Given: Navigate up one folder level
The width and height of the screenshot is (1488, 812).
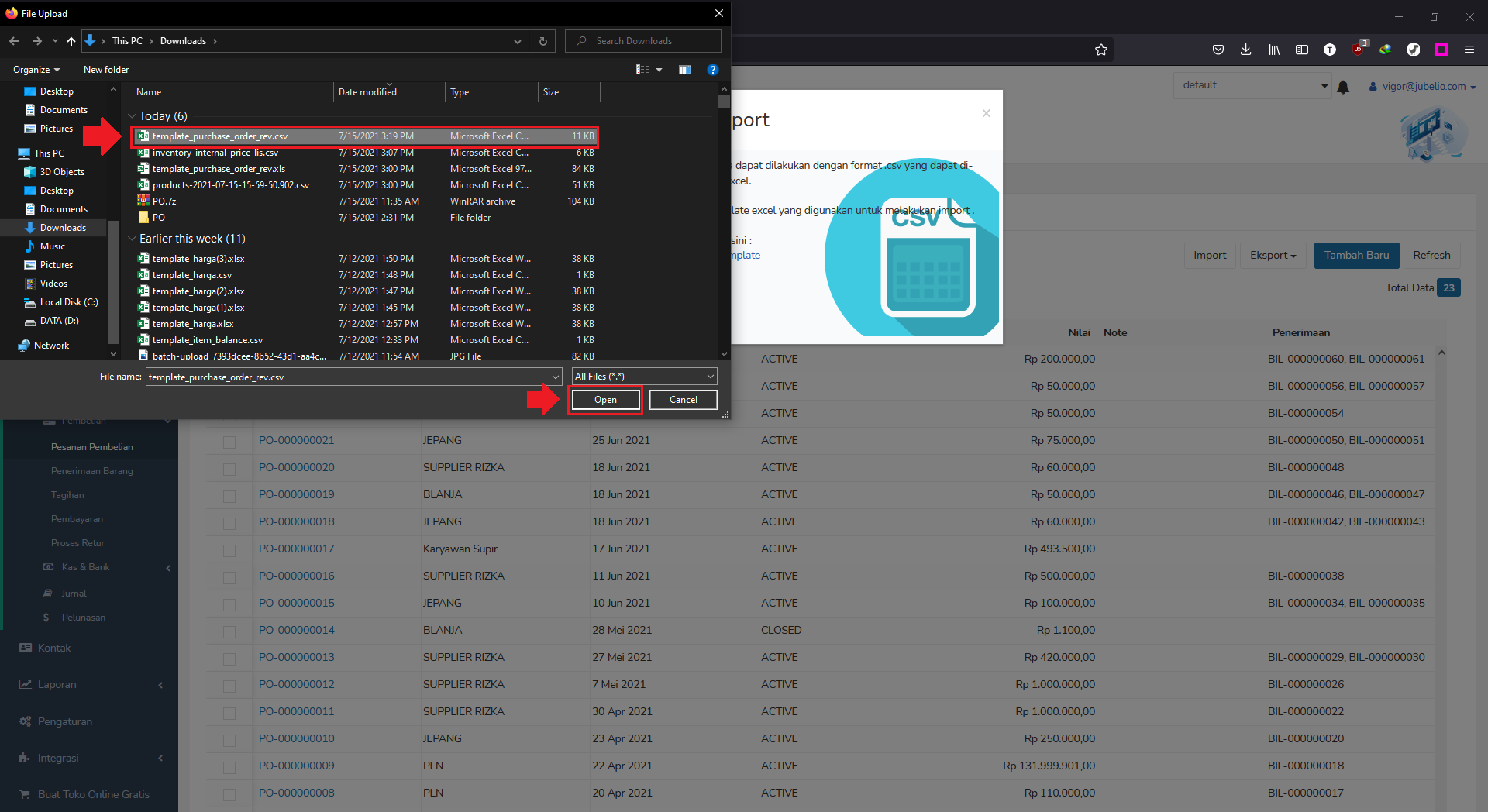Looking at the screenshot, I should (71, 41).
